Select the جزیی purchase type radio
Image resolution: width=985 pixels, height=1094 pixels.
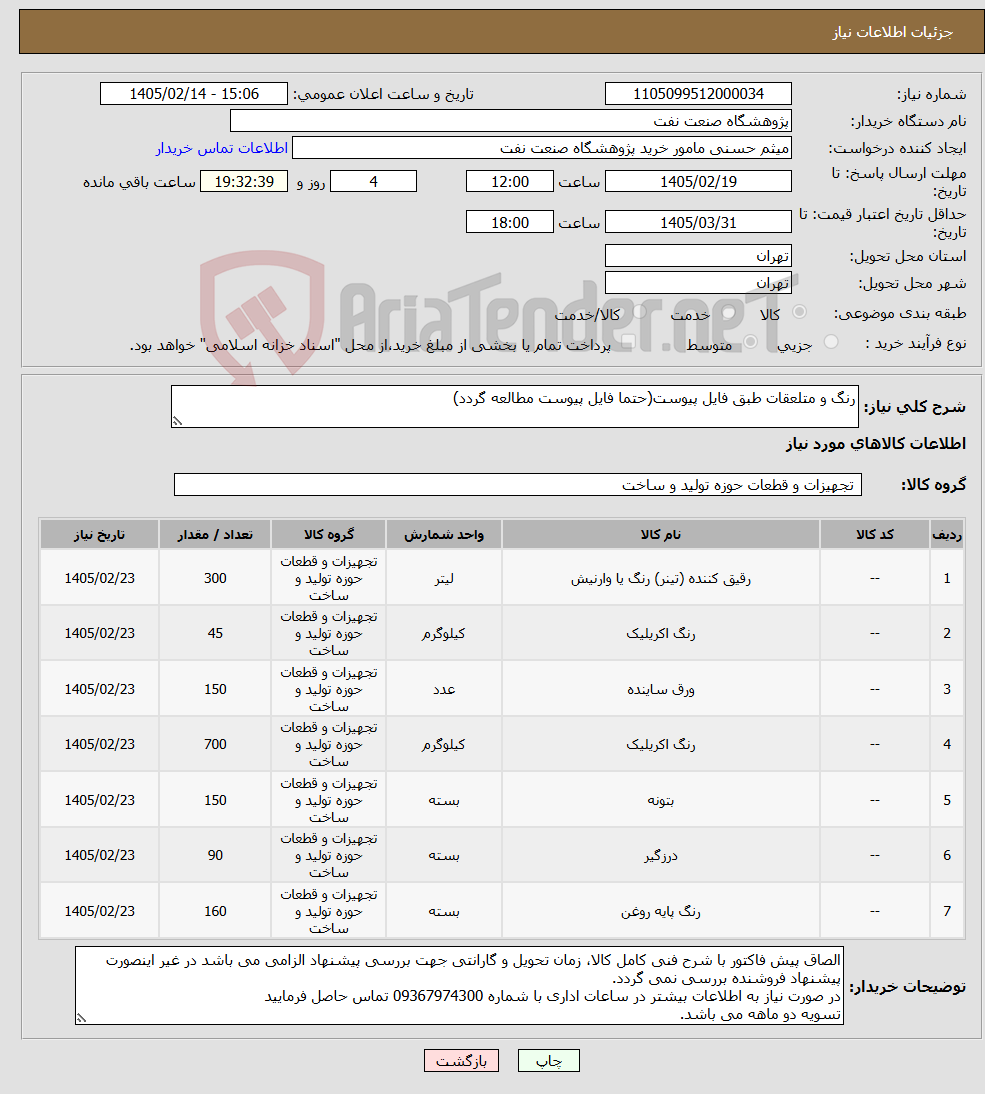click(x=831, y=342)
